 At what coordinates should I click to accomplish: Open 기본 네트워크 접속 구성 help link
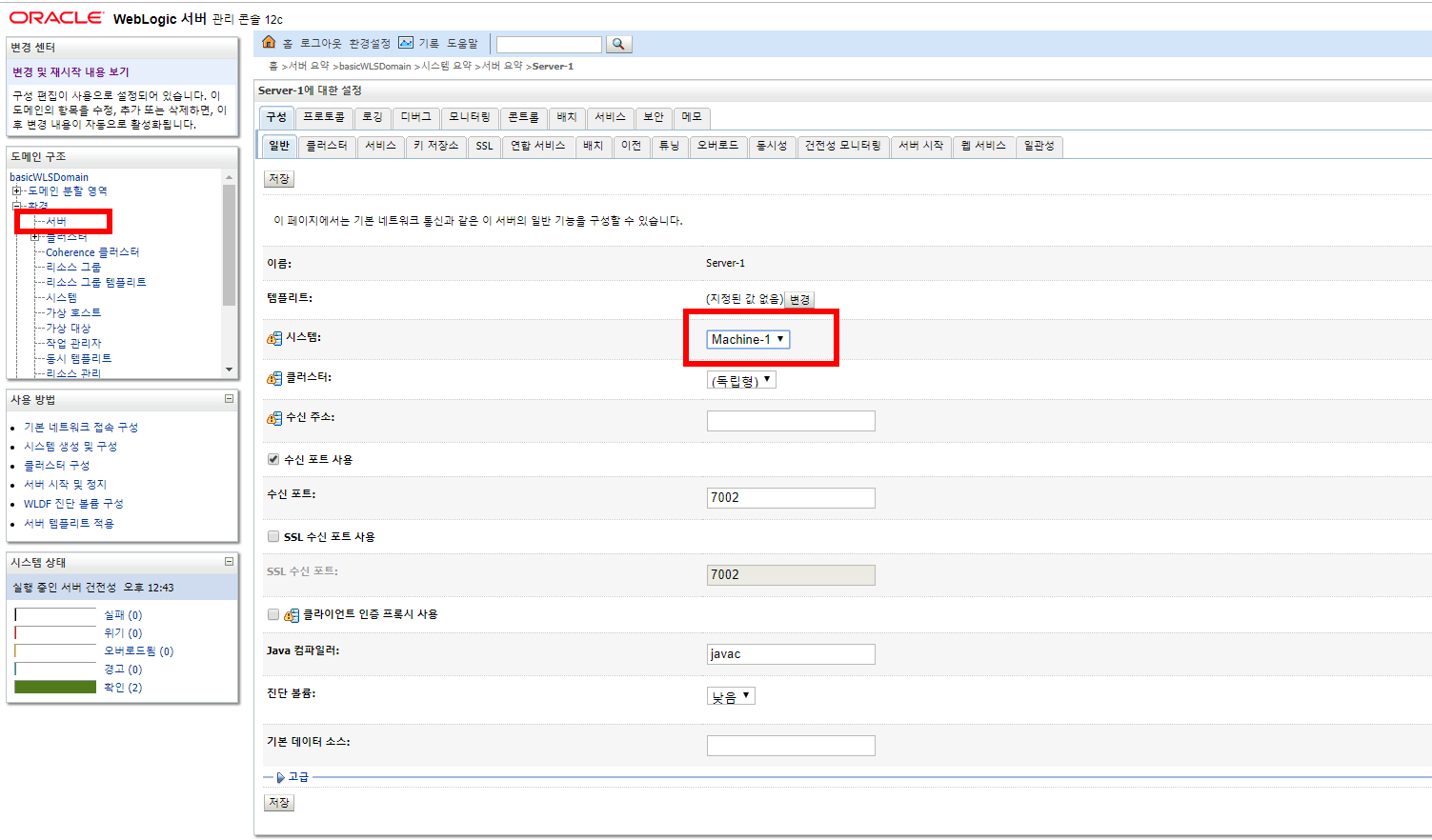click(x=81, y=428)
